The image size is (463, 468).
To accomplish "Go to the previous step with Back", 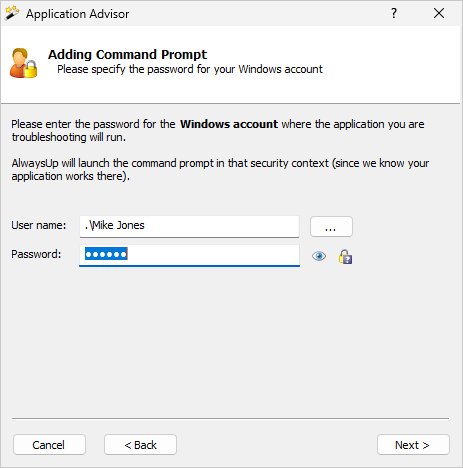I will pyautogui.click(x=140, y=445).
